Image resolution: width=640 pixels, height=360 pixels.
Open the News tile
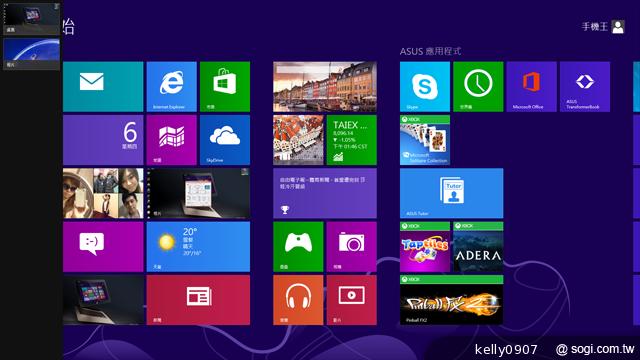coord(198,300)
